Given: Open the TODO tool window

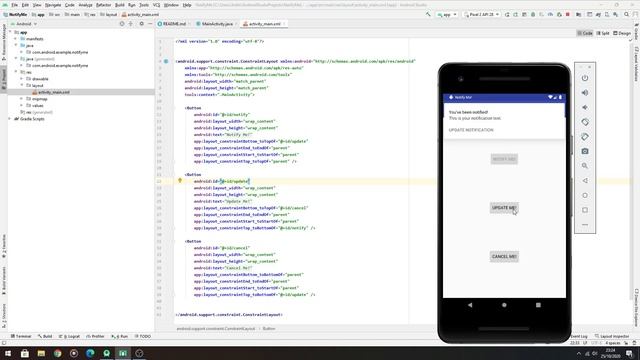Looking at the screenshot, I should (x=143, y=336).
